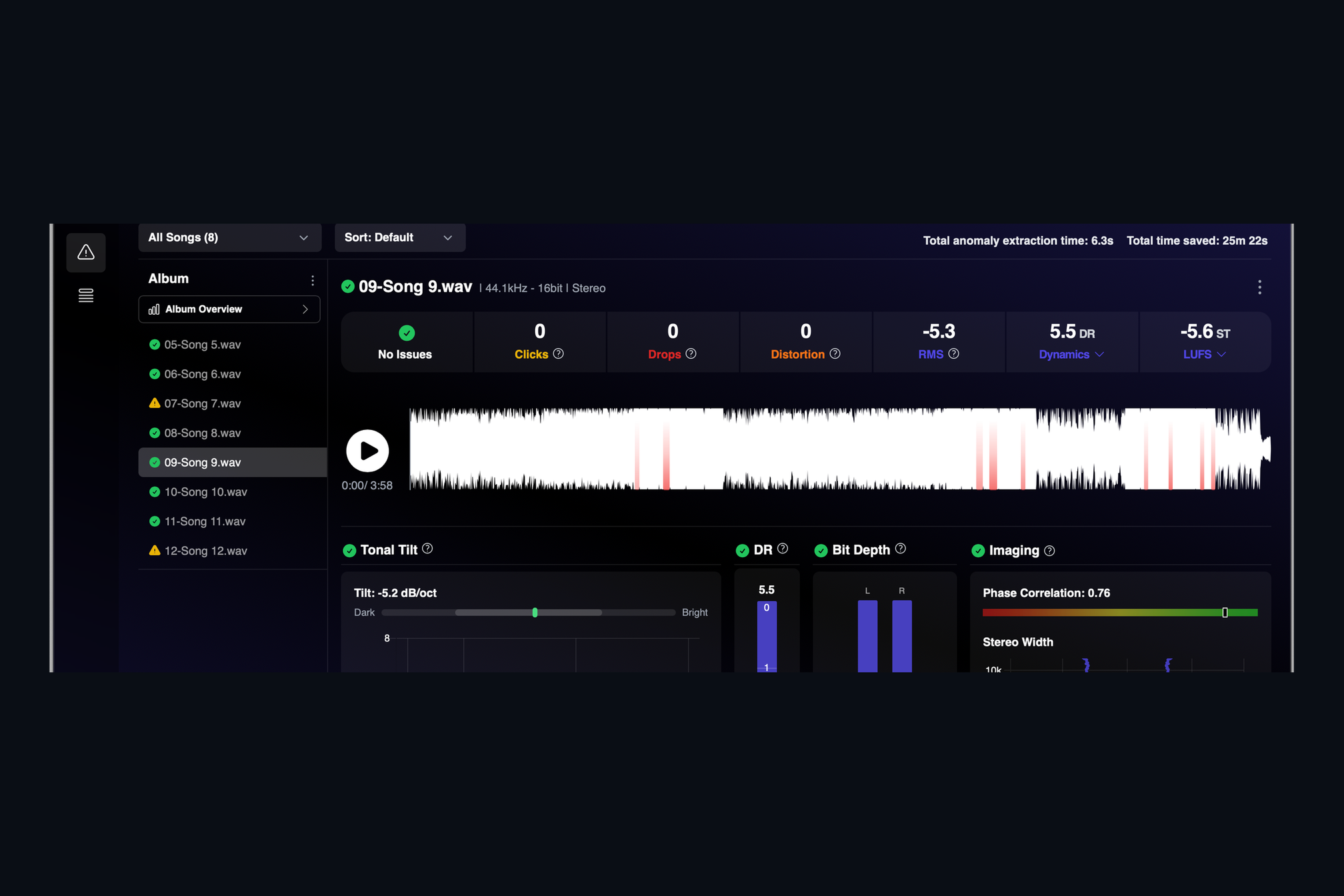Select 08-Song 8.wav in album list
The image size is (1344, 896).
(x=233, y=433)
